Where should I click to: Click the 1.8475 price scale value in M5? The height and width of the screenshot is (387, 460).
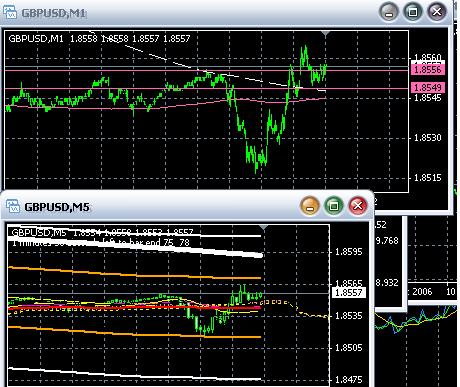point(348,380)
